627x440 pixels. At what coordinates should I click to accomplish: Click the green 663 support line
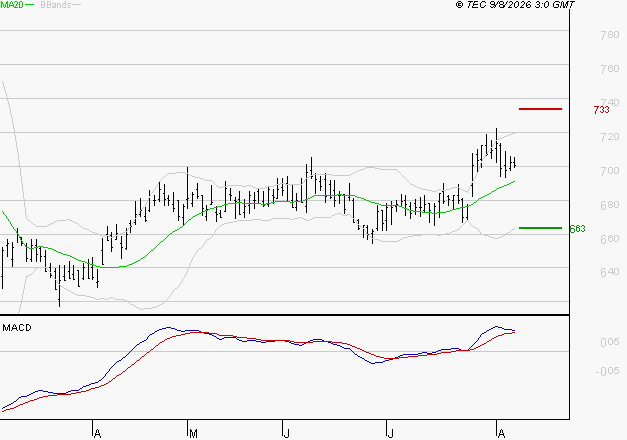(540, 228)
